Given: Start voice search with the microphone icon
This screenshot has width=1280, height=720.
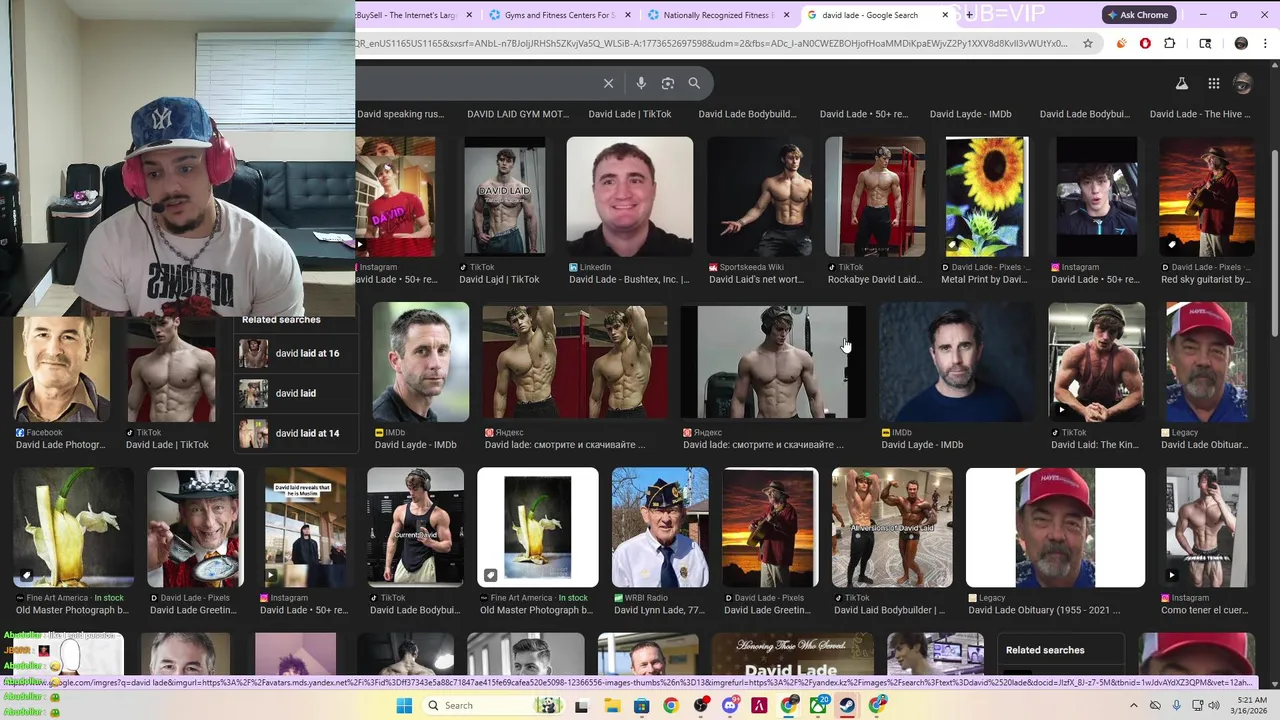Looking at the screenshot, I should [x=641, y=83].
